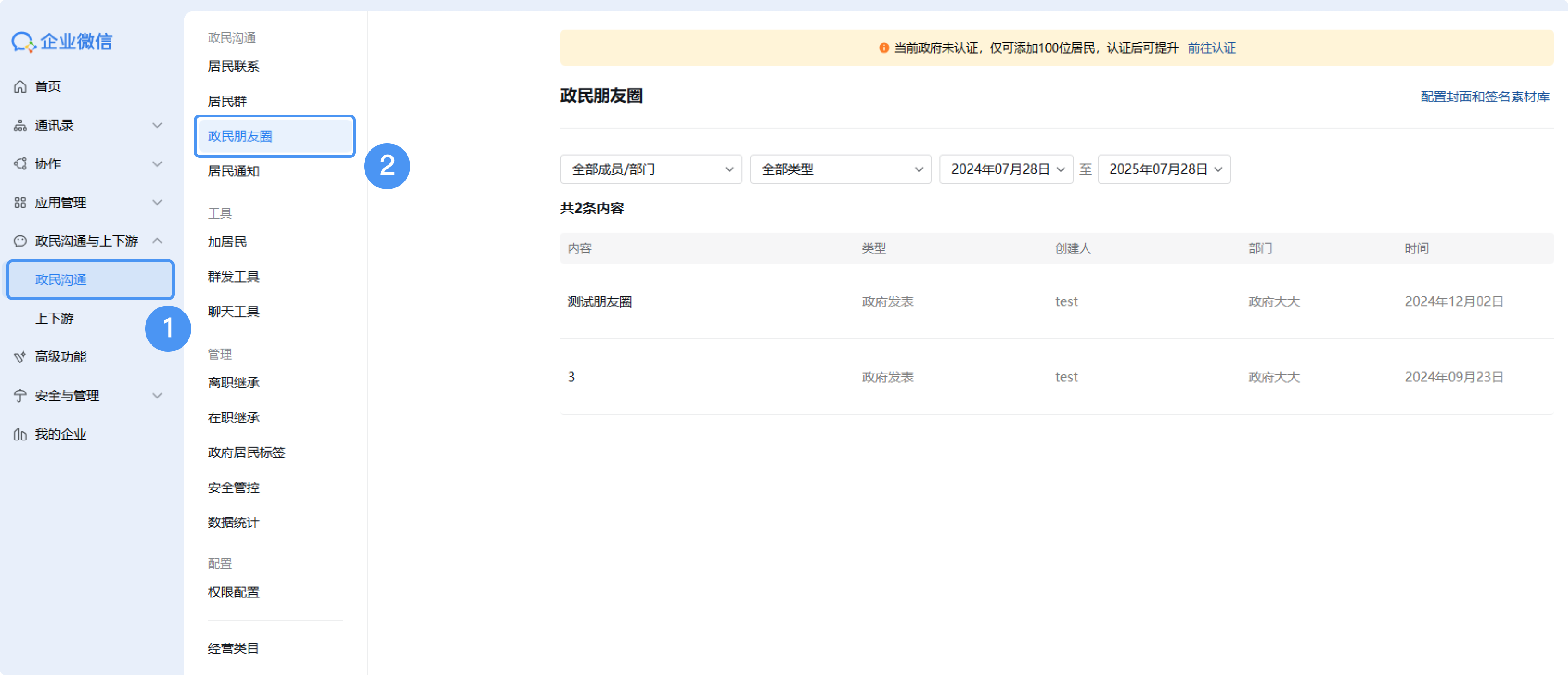Click the orange warning icon in the banner
The height and width of the screenshot is (675, 1568).
coord(884,48)
